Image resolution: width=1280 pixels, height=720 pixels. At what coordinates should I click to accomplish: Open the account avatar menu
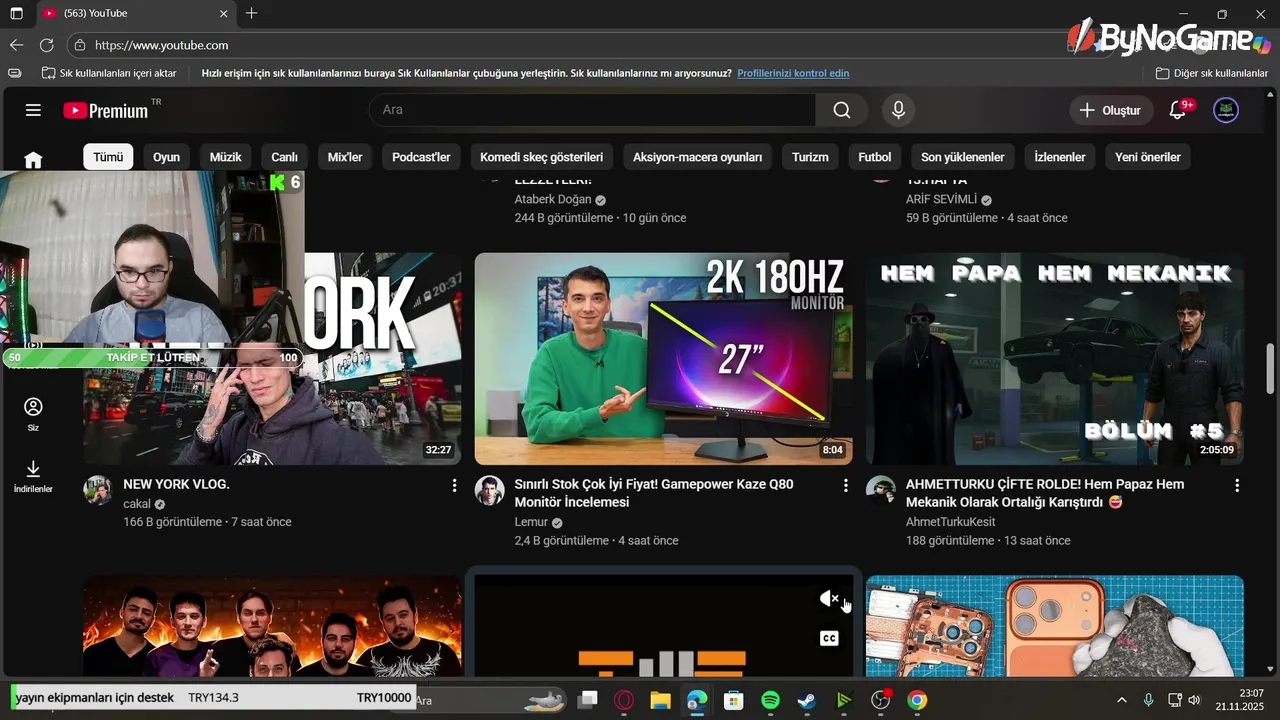(1226, 110)
